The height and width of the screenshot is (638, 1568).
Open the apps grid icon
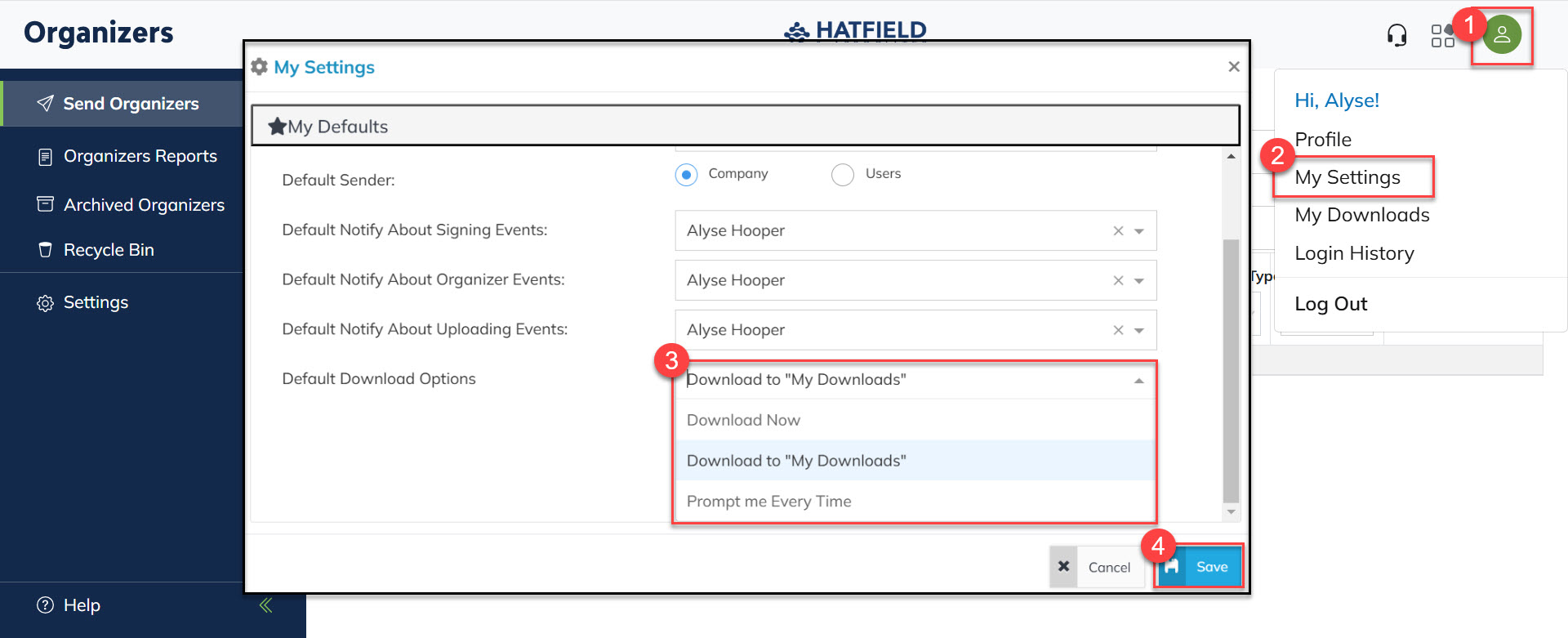tap(1442, 35)
